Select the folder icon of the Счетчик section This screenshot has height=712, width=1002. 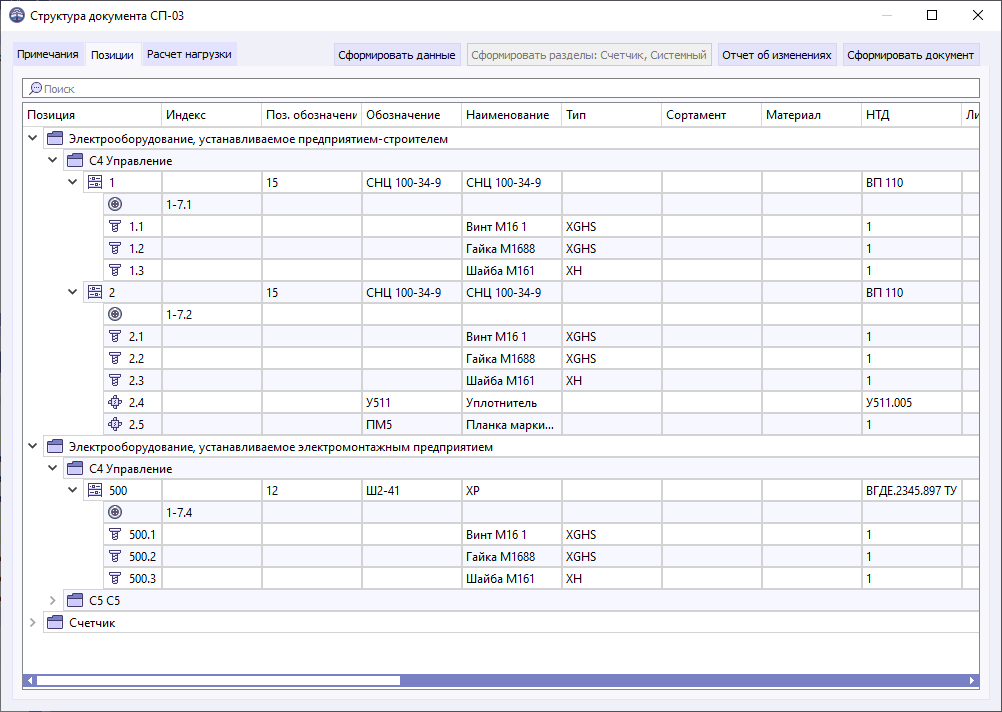coord(54,622)
